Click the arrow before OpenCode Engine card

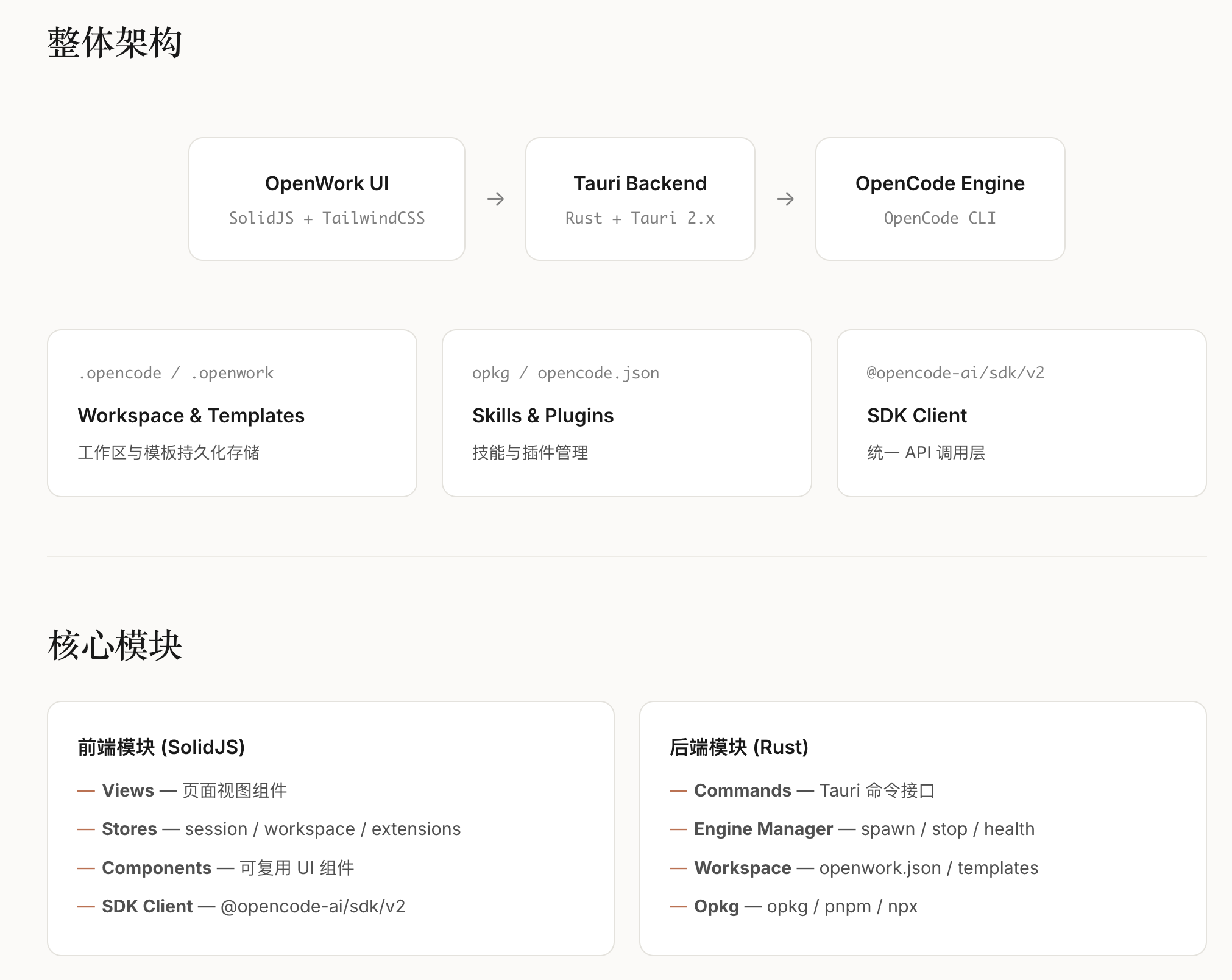point(785,199)
